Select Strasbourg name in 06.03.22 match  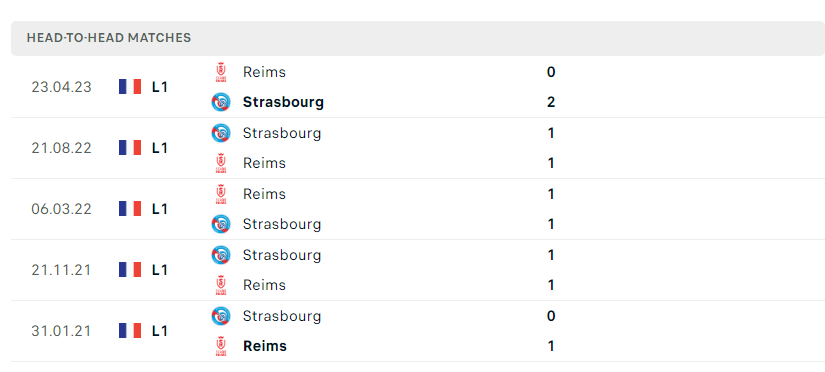281,224
